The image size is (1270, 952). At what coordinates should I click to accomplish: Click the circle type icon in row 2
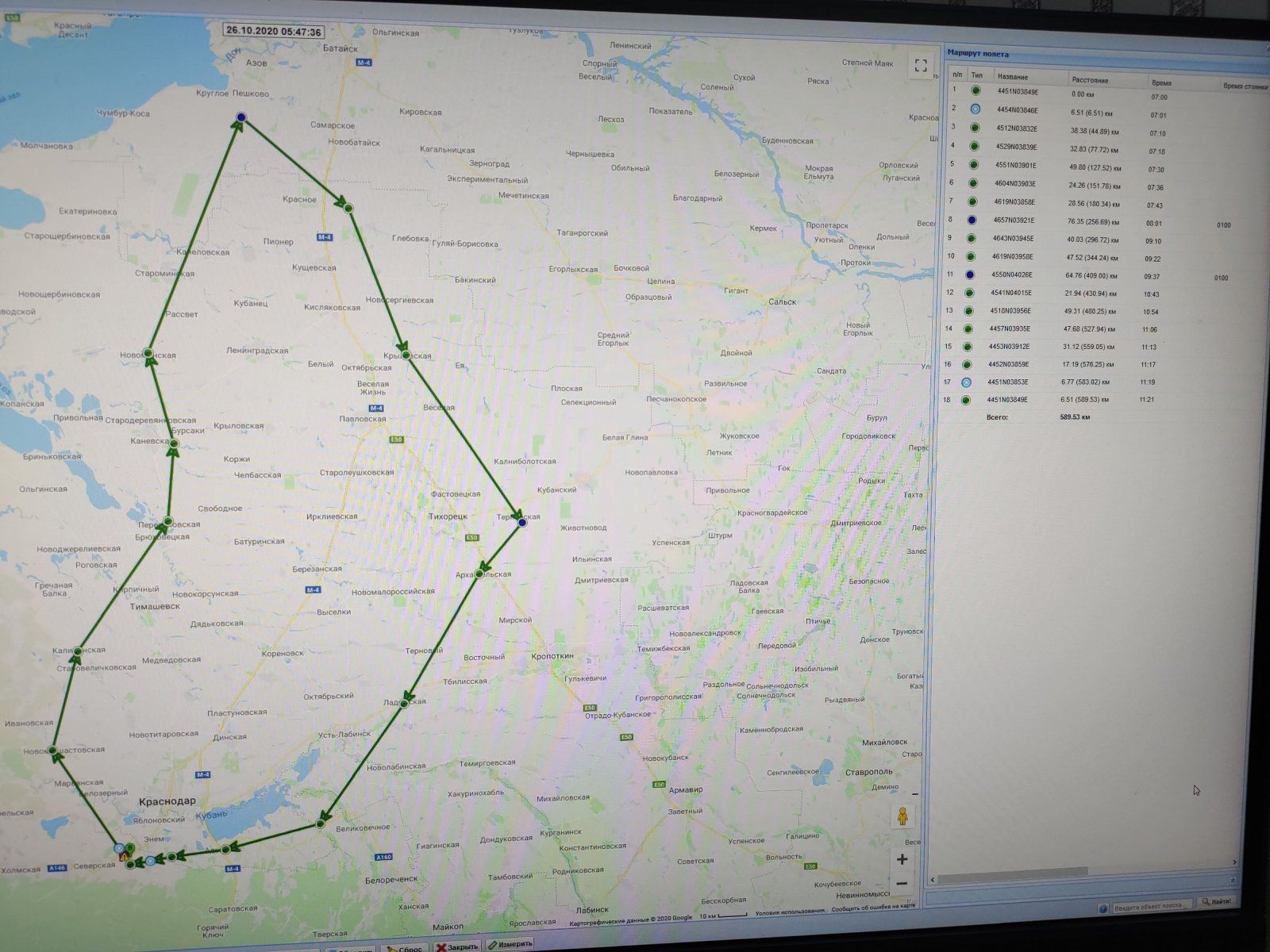(975, 109)
